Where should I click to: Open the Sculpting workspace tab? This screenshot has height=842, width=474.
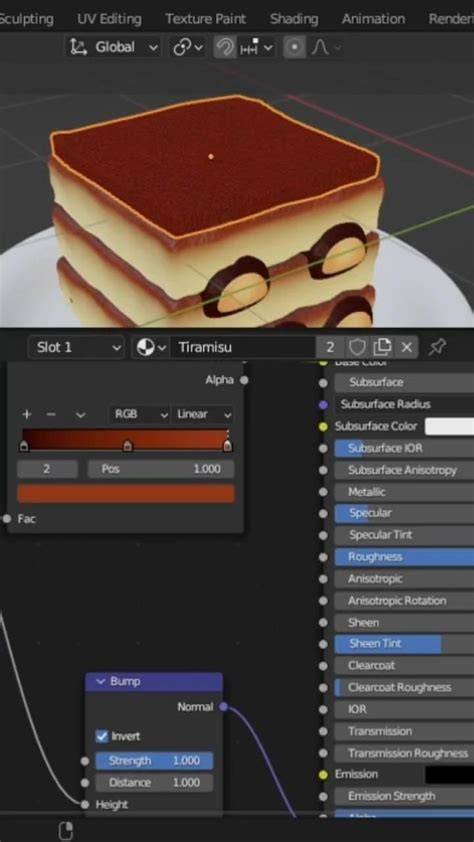coord(26,19)
